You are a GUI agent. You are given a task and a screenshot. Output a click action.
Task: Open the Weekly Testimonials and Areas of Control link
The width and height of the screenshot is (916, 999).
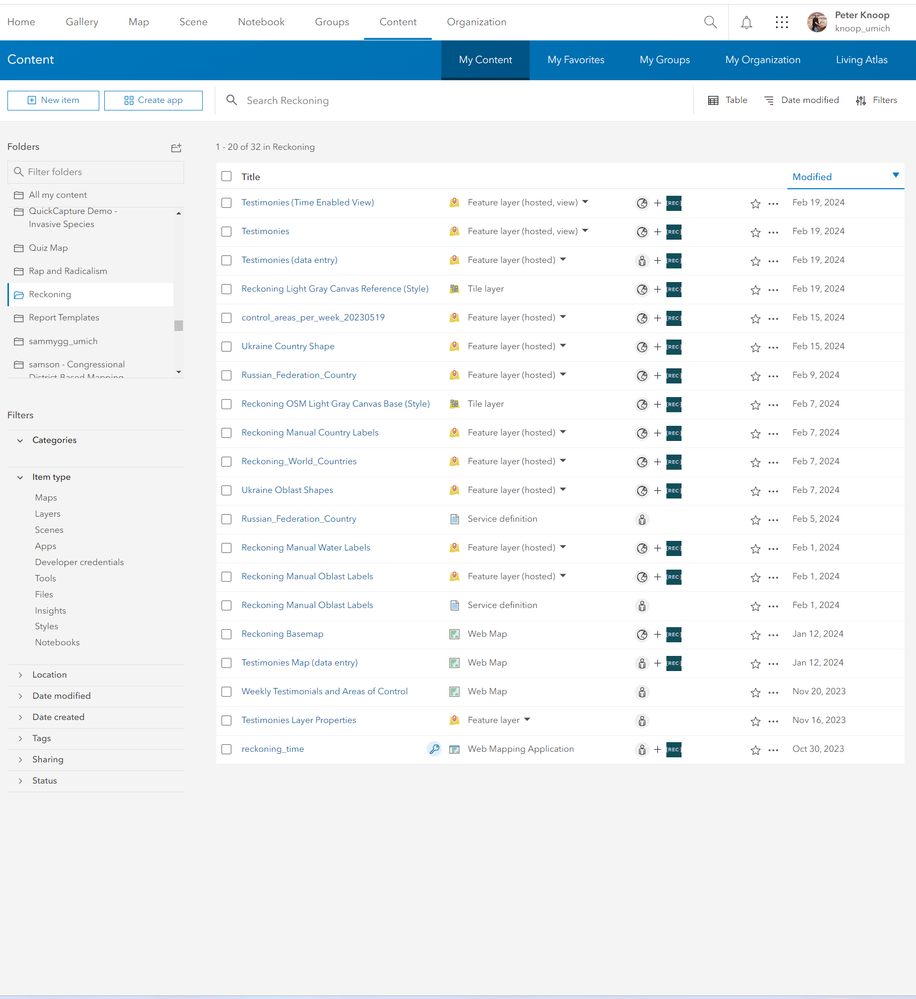(324, 691)
